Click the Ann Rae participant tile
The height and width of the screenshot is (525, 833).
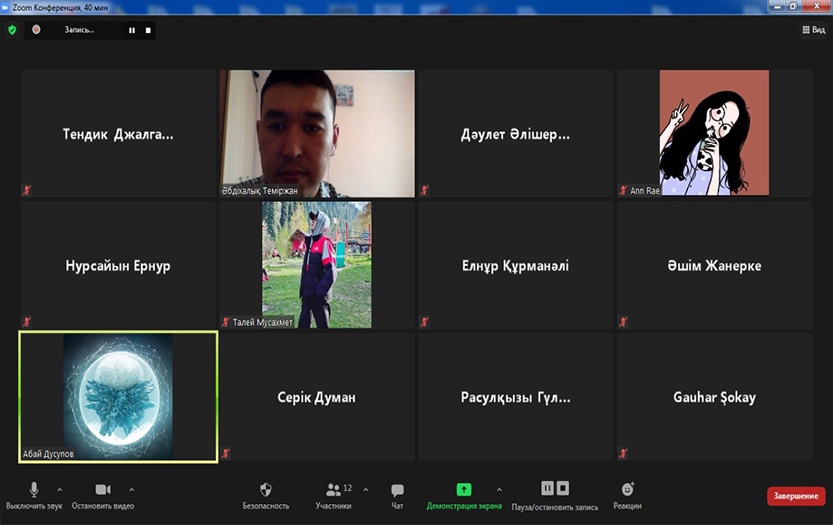[713, 133]
